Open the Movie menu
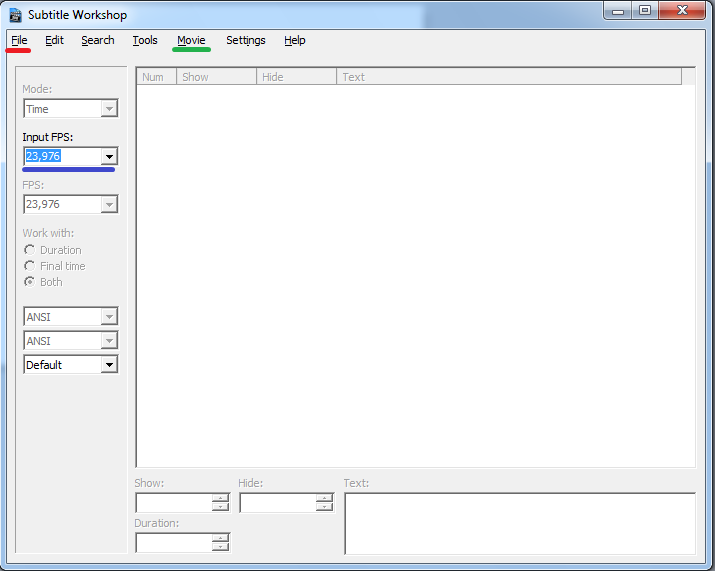The height and width of the screenshot is (571, 715). click(x=191, y=40)
